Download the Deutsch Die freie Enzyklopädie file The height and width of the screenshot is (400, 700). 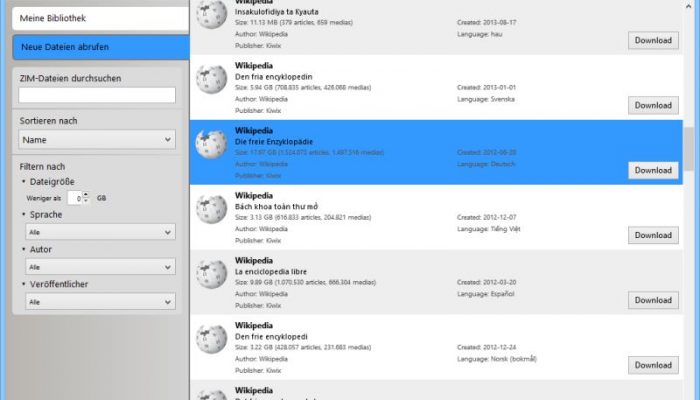(653, 170)
